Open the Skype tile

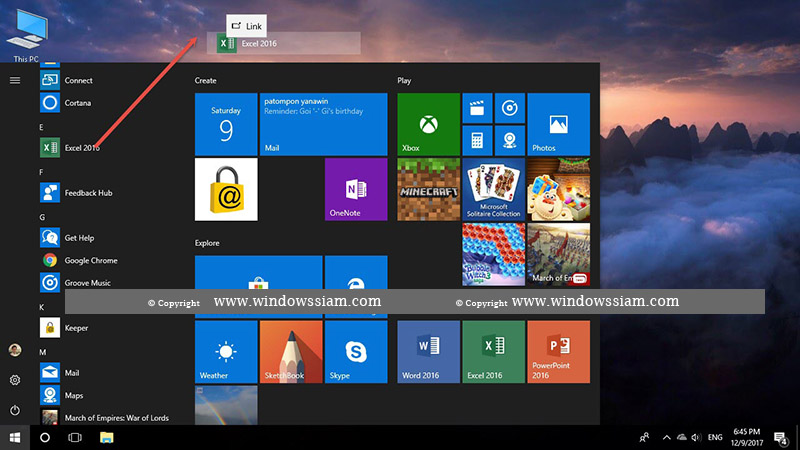356,352
